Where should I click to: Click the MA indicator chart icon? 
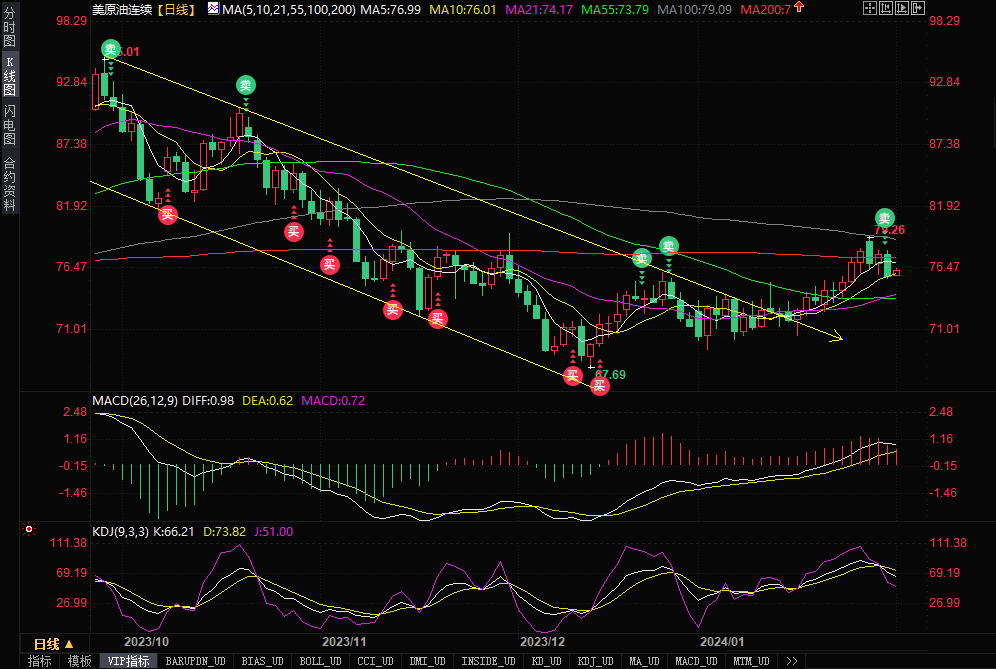click(213, 9)
